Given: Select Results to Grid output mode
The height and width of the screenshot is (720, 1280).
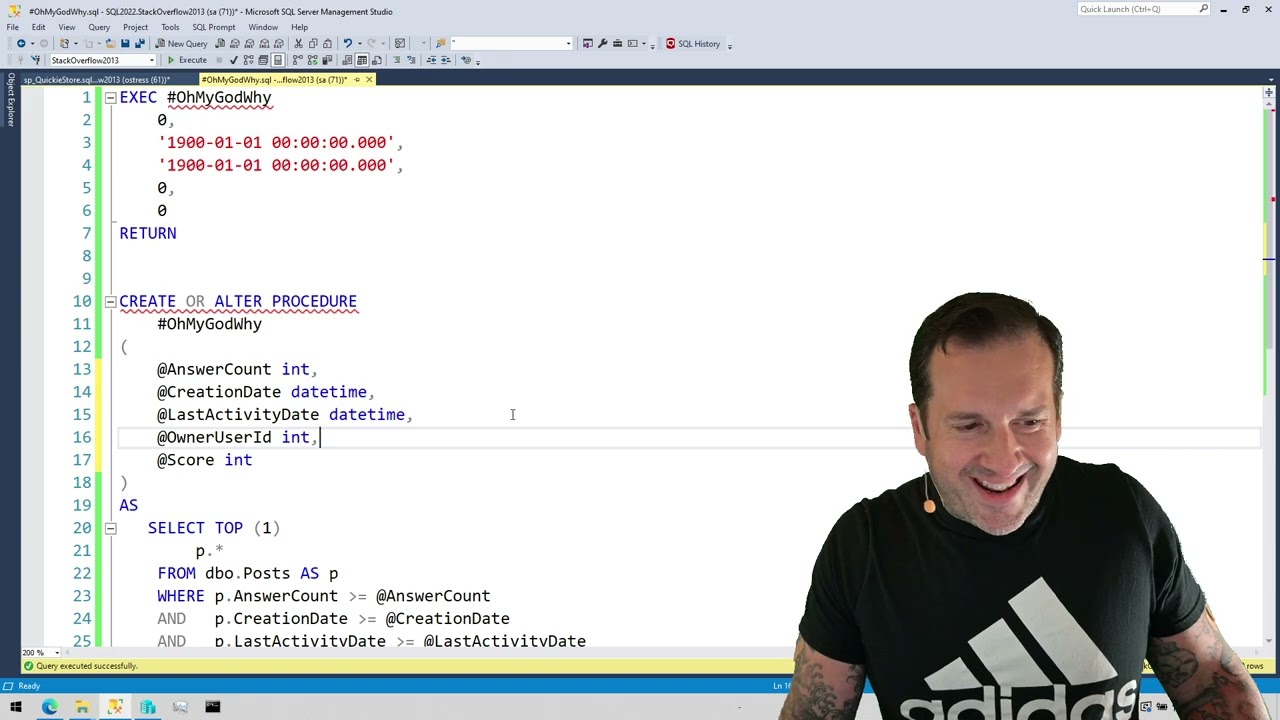Looking at the screenshot, I should [x=362, y=60].
